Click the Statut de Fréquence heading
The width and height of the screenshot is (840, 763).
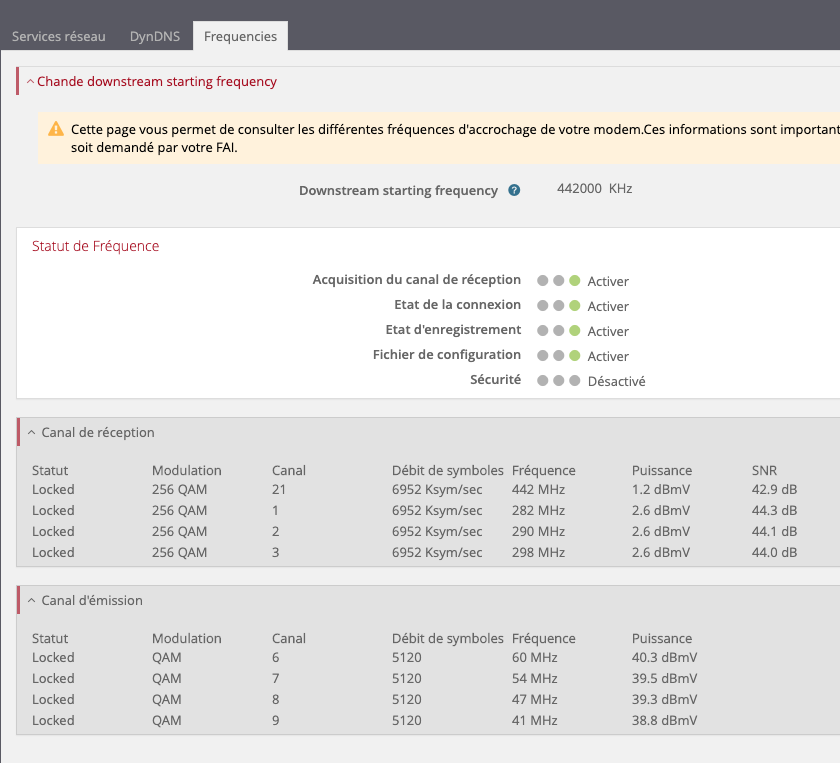(x=95, y=246)
